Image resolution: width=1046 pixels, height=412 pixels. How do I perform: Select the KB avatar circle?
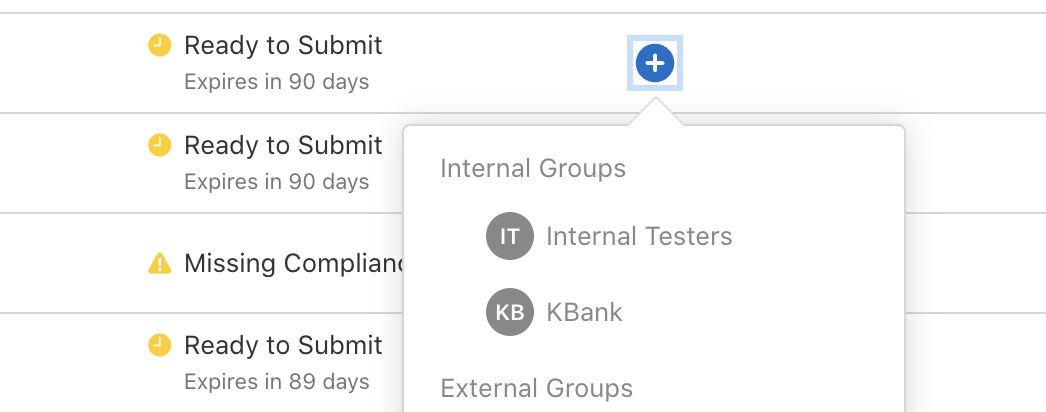[510, 312]
